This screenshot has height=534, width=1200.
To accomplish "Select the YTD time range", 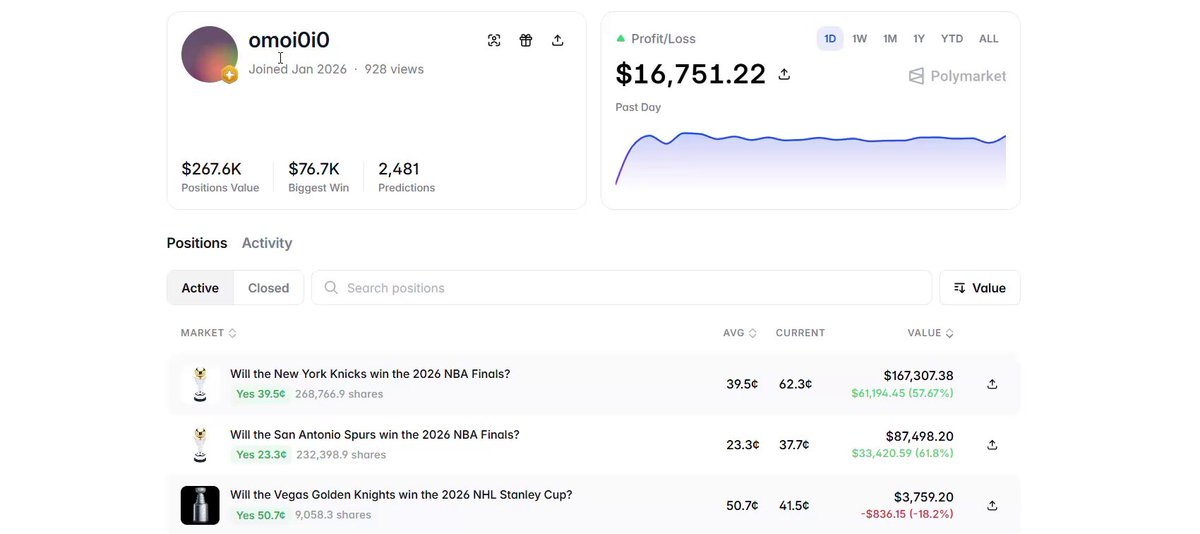I will pos(952,39).
